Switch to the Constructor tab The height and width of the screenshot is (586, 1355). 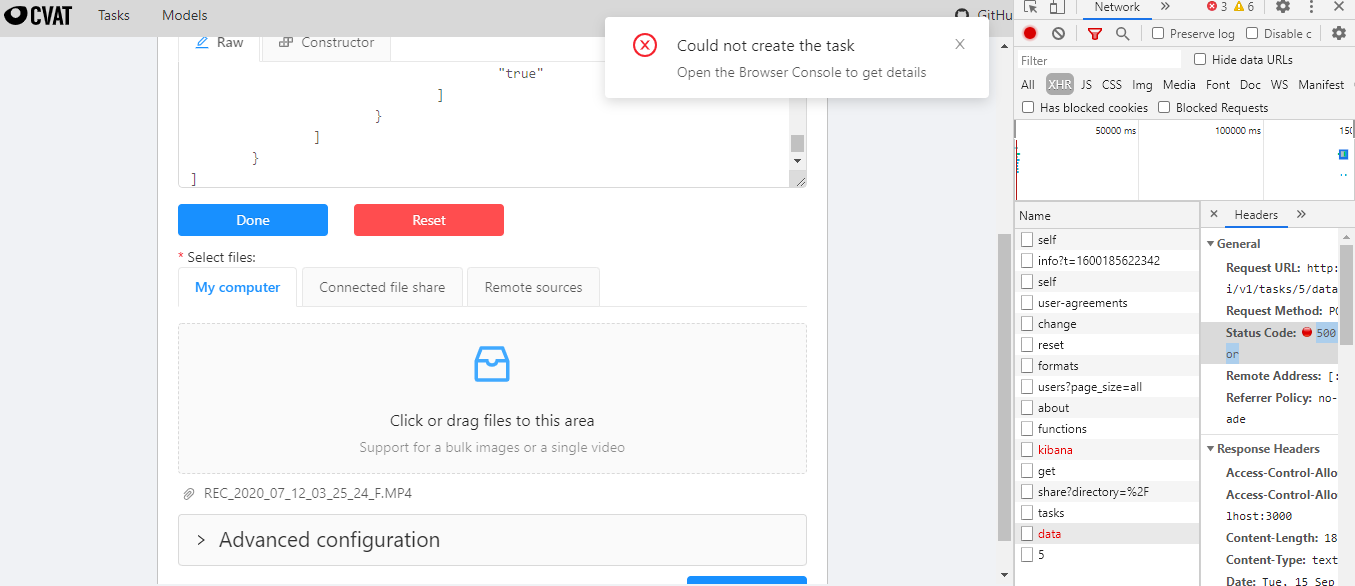tap(326, 42)
